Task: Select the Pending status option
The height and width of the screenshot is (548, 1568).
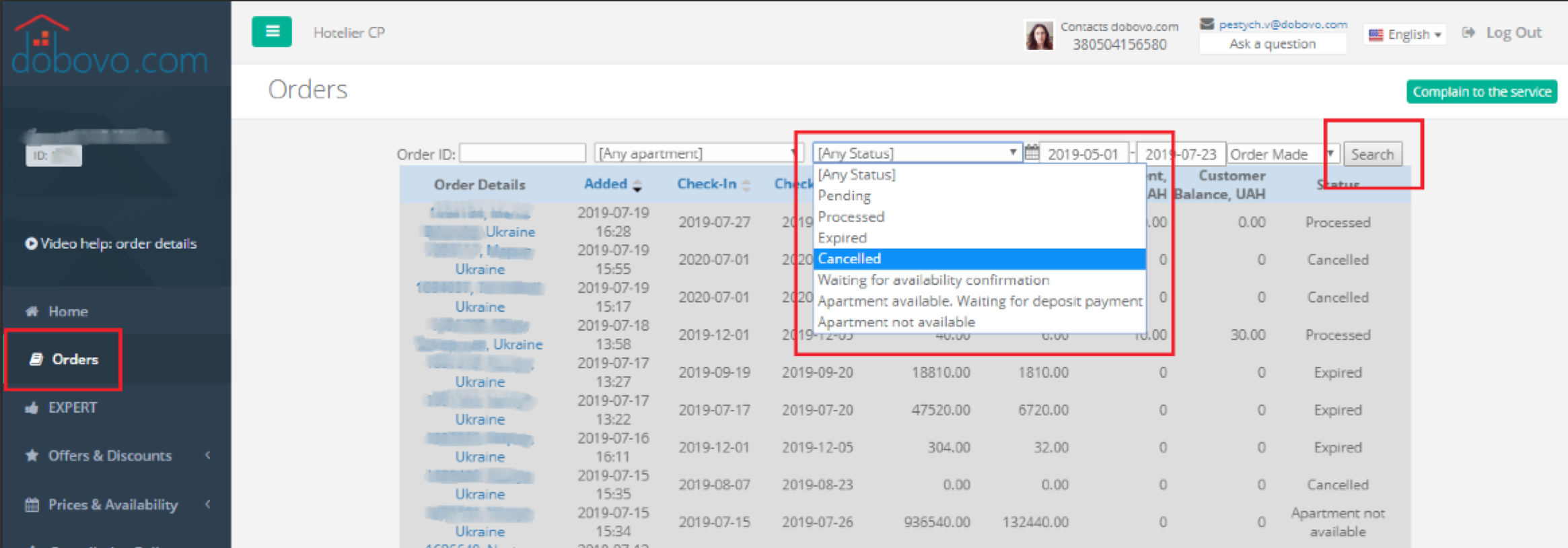Action: click(980, 196)
